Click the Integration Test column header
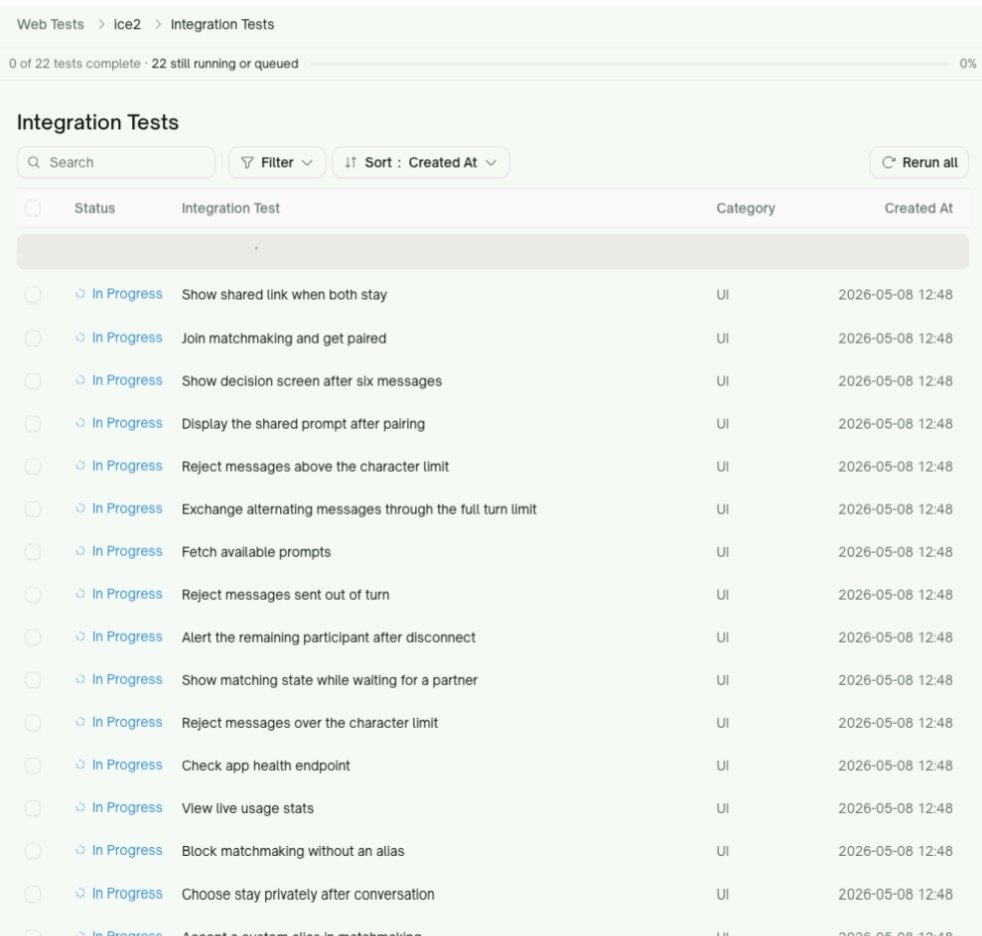The image size is (982, 936). click(x=230, y=208)
